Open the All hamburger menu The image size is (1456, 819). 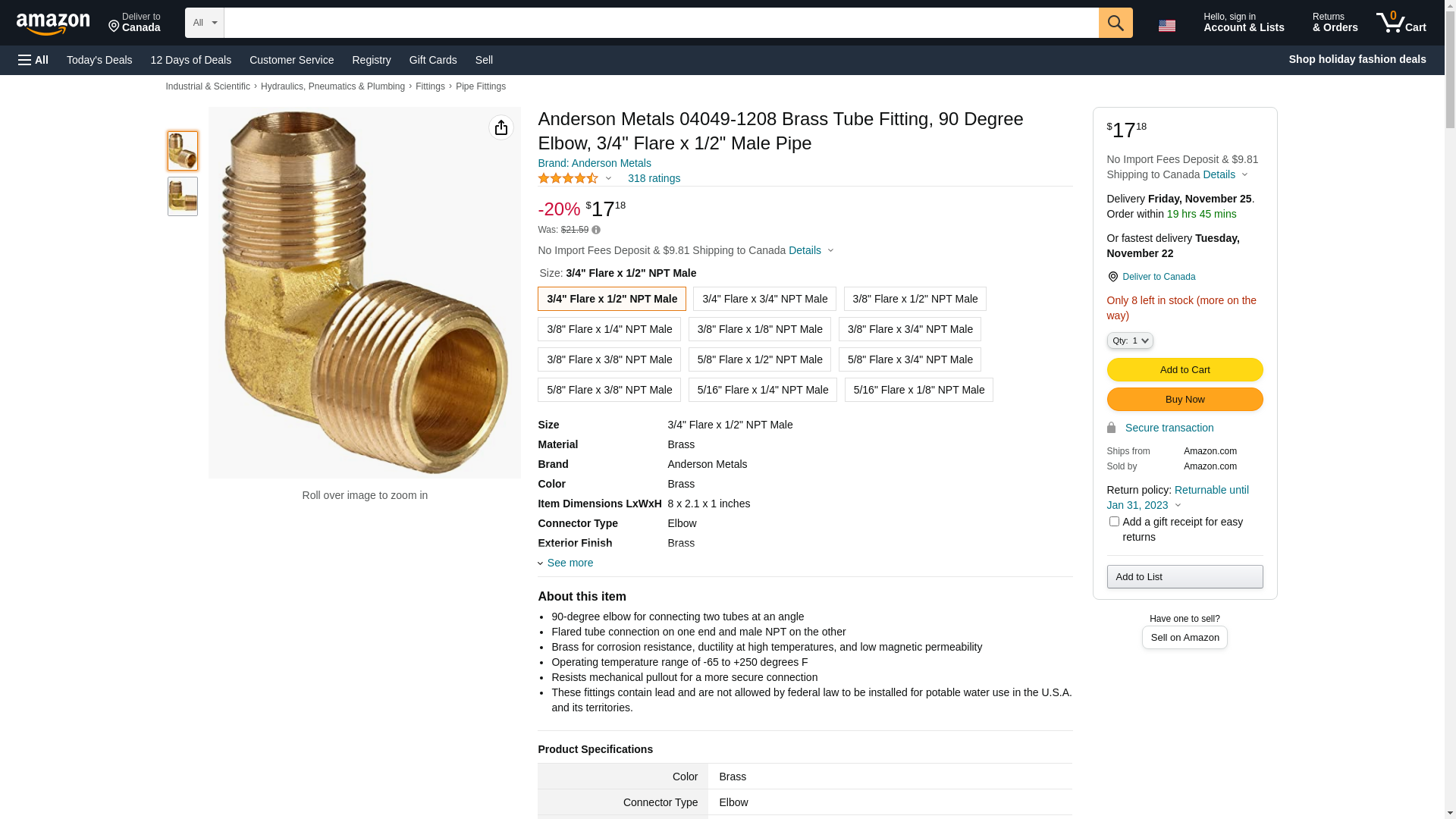[x=33, y=60]
